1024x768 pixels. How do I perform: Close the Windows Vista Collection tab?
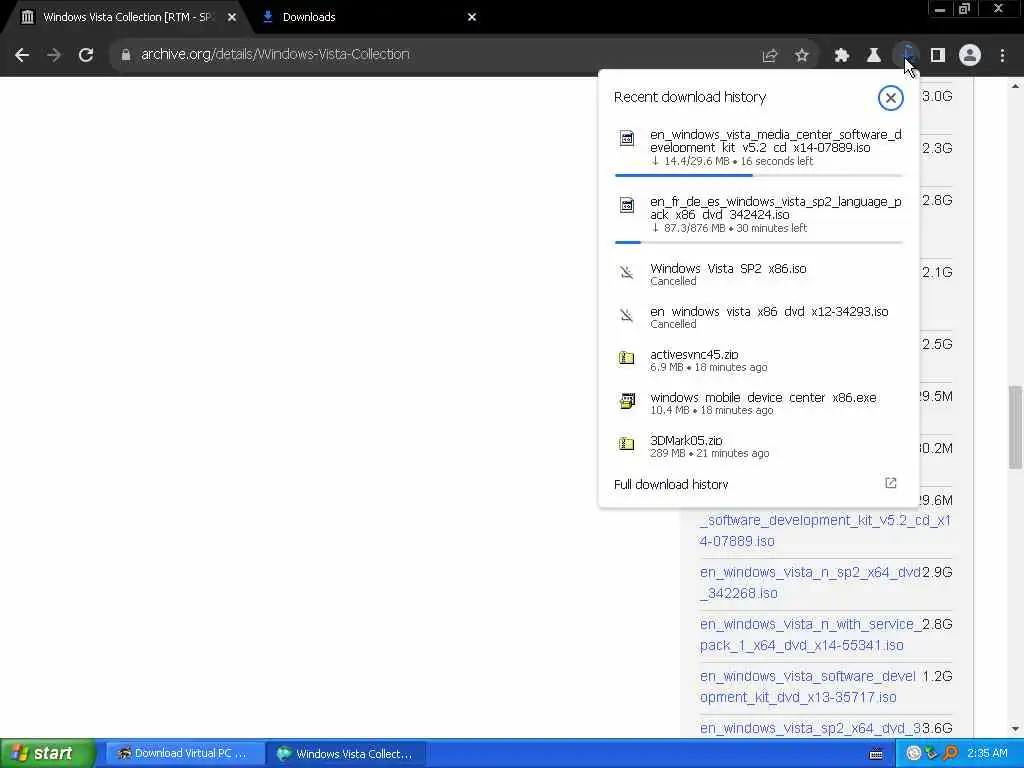232,17
